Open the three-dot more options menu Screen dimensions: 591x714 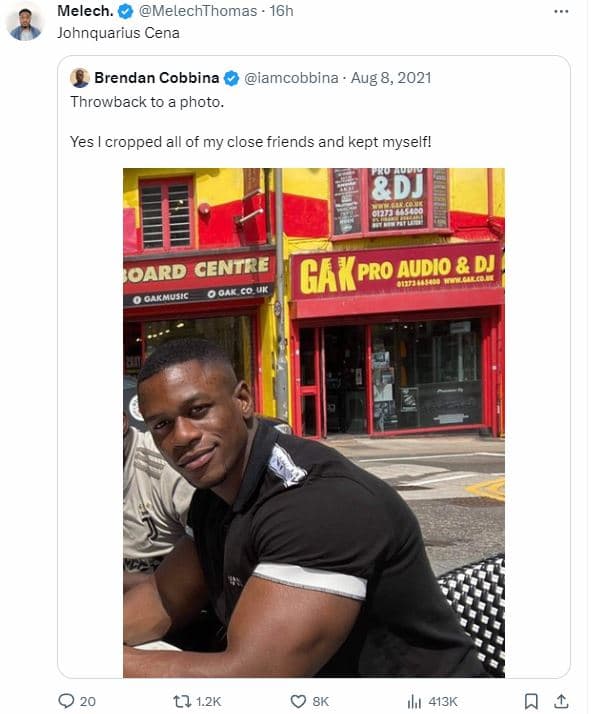point(561,11)
